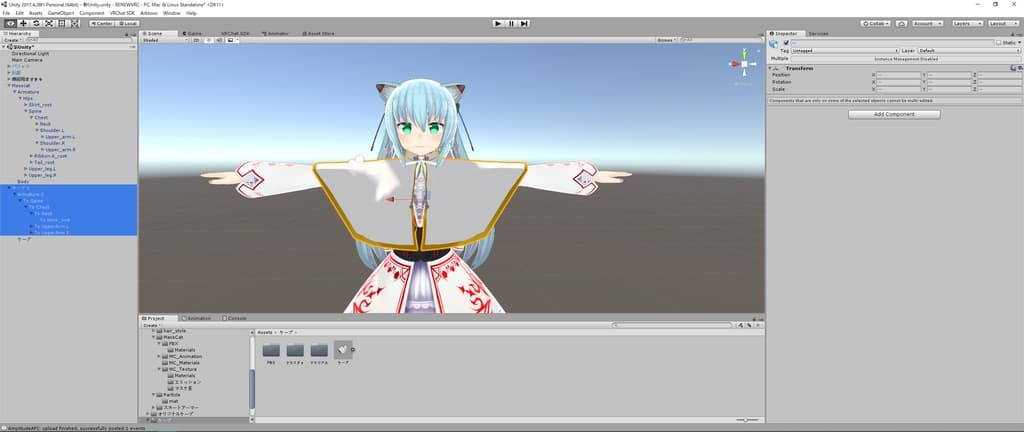Open the Component menu
This screenshot has height=432, width=1024.
pyautogui.click(x=92, y=13)
